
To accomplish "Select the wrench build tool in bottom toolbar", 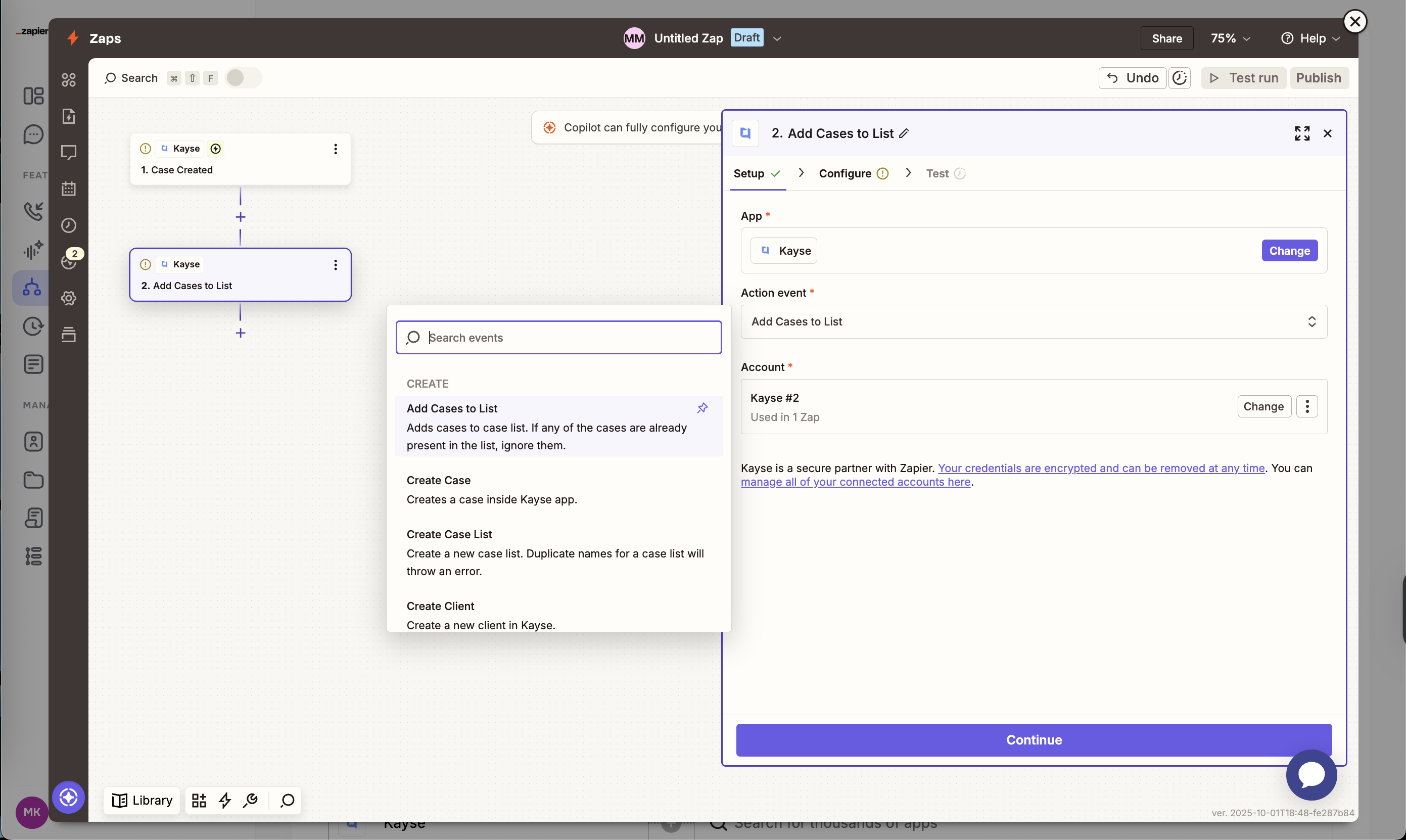I will tap(251, 801).
